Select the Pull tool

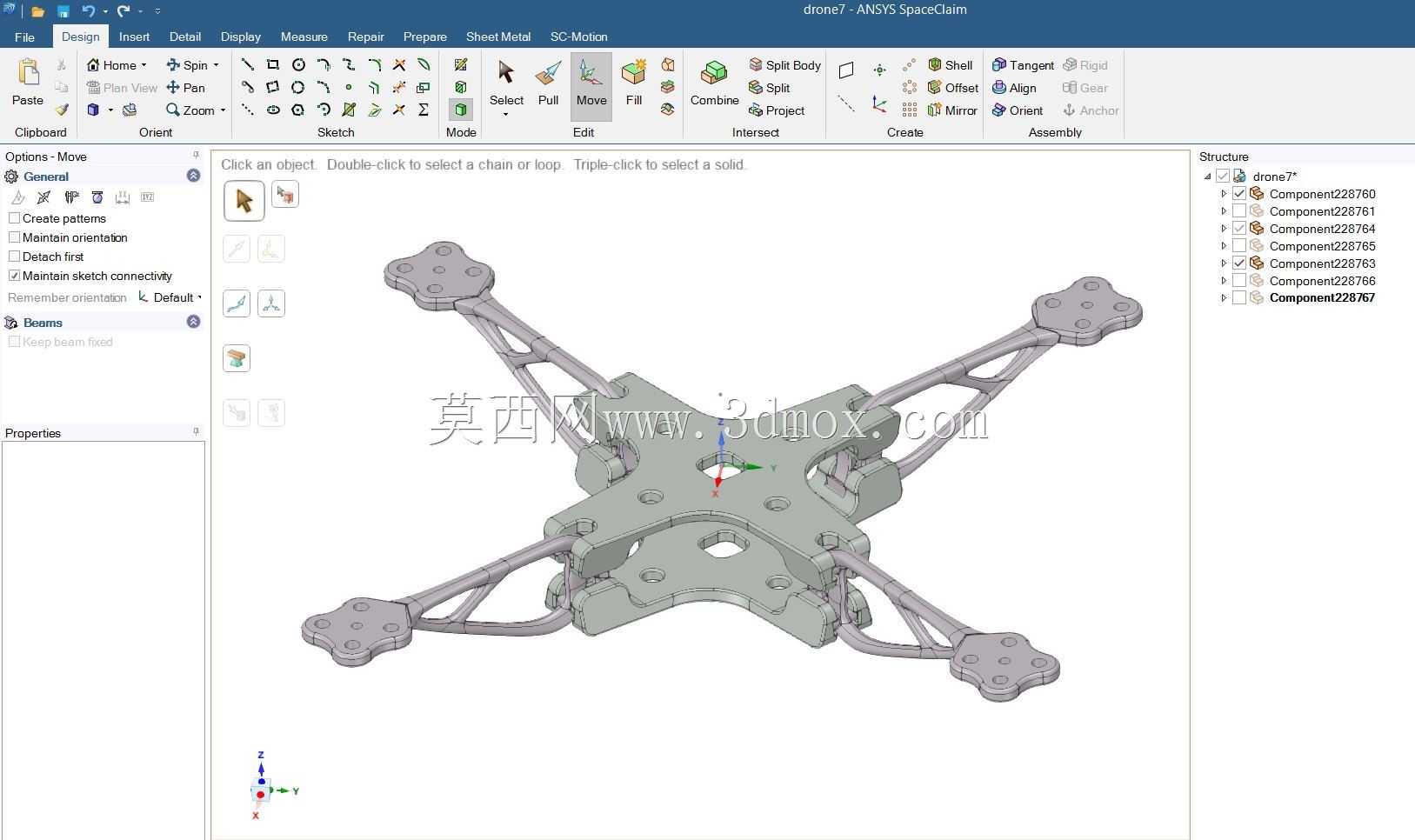[548, 84]
